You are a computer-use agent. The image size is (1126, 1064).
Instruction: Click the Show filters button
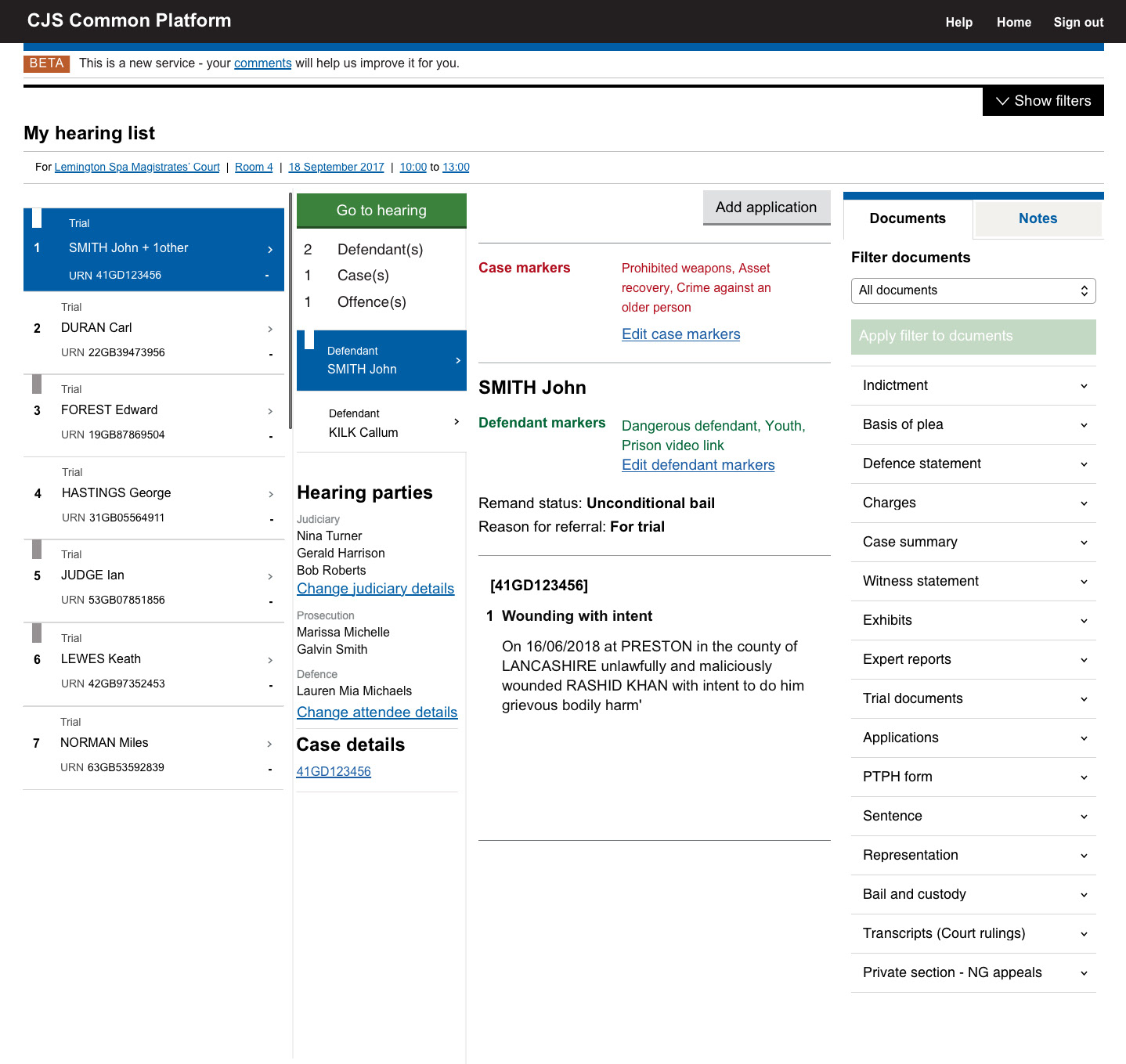1043,101
